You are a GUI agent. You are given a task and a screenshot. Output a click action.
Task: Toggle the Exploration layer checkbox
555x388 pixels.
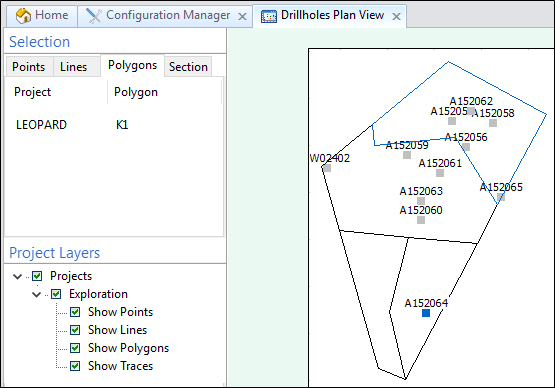tap(56, 294)
